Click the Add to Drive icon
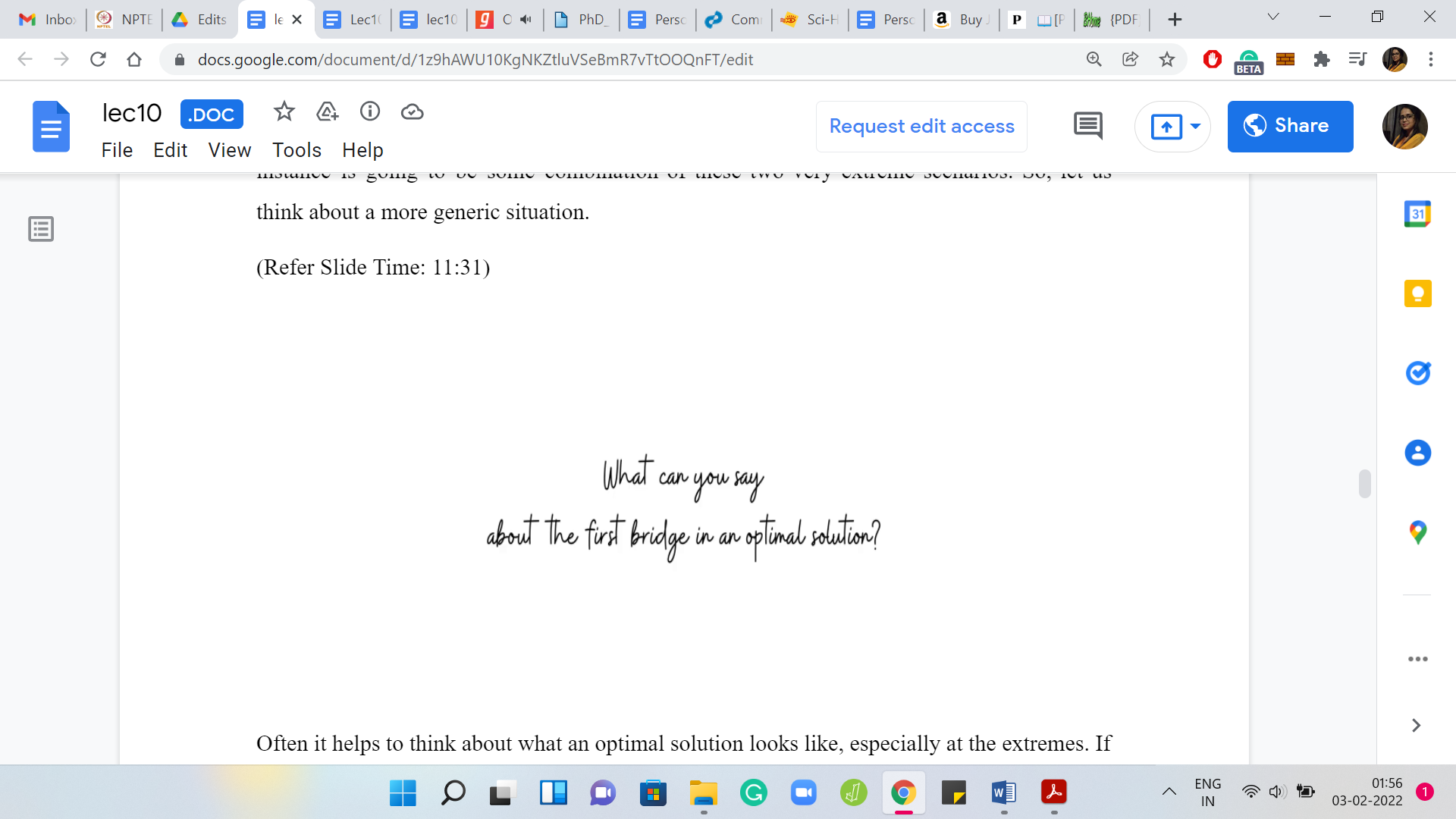1456x819 pixels. click(x=327, y=112)
